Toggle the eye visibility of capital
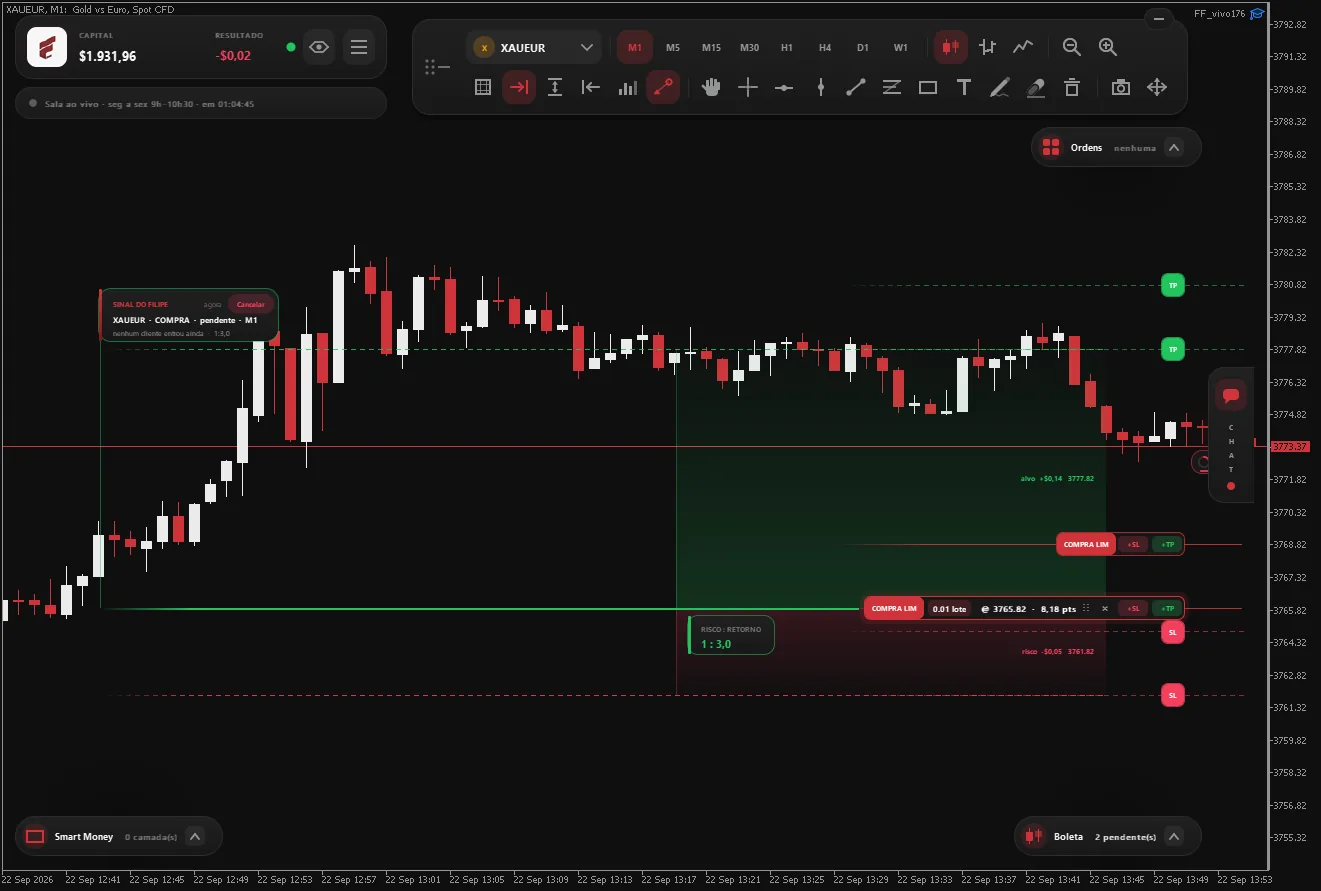Screen dimensions: 1321x891 pos(319,46)
